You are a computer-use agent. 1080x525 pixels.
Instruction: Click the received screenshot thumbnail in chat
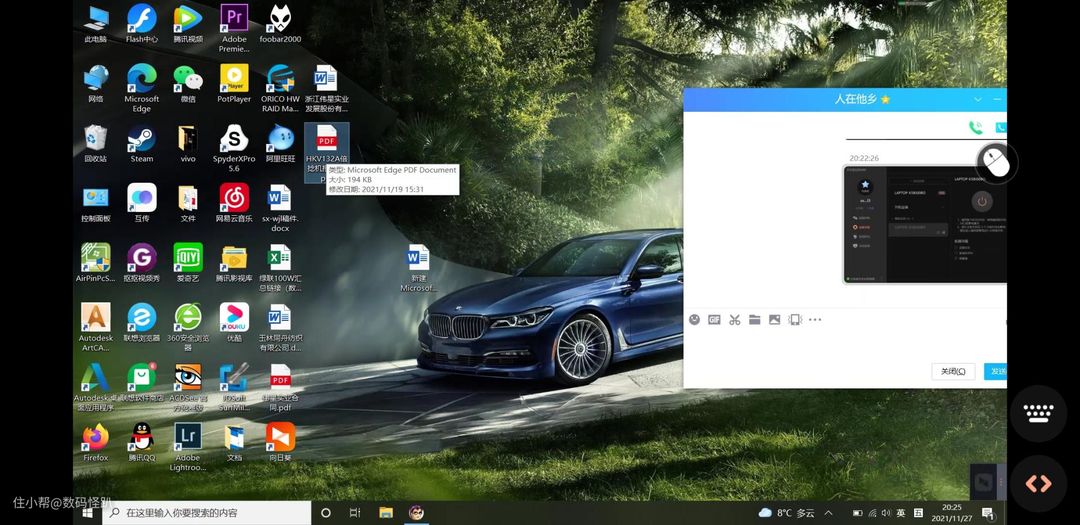pos(924,224)
